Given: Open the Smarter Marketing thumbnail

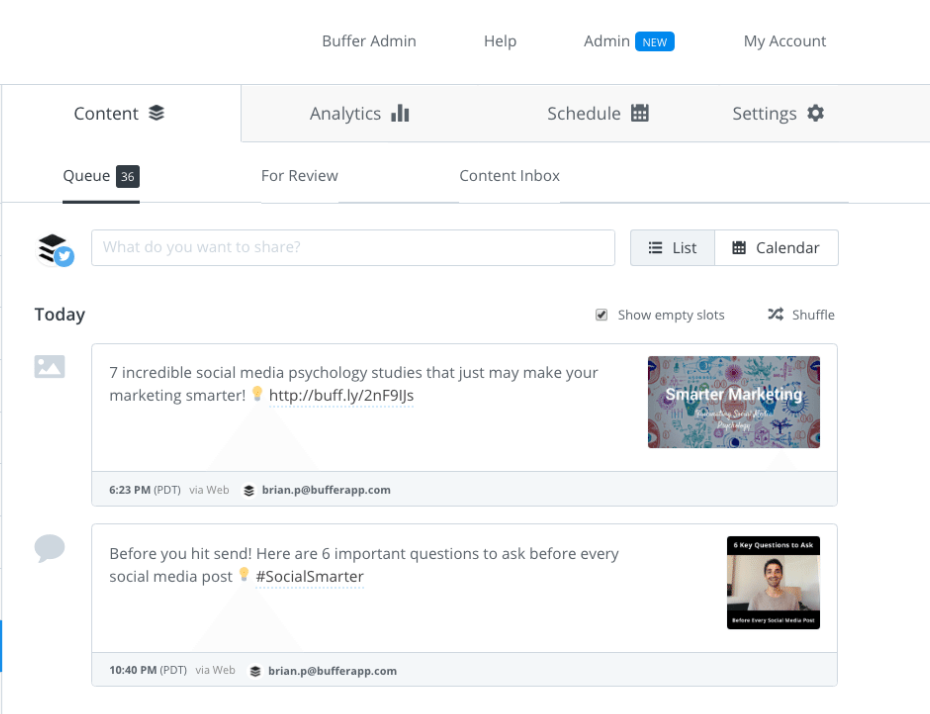Looking at the screenshot, I should (x=734, y=402).
